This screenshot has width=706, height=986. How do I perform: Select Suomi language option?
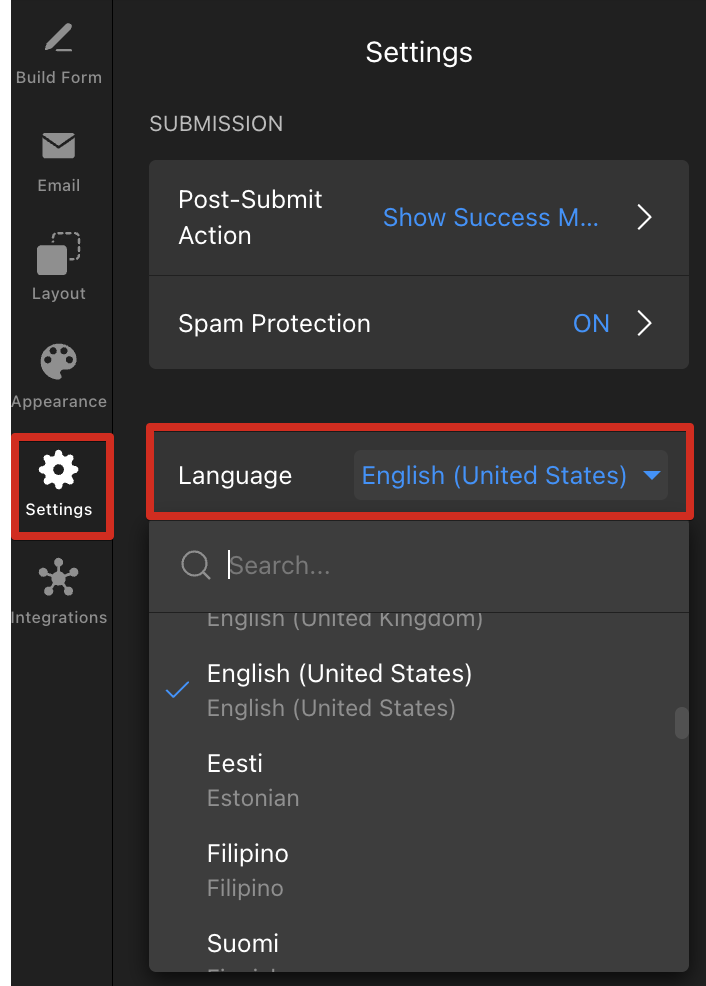(x=419, y=948)
